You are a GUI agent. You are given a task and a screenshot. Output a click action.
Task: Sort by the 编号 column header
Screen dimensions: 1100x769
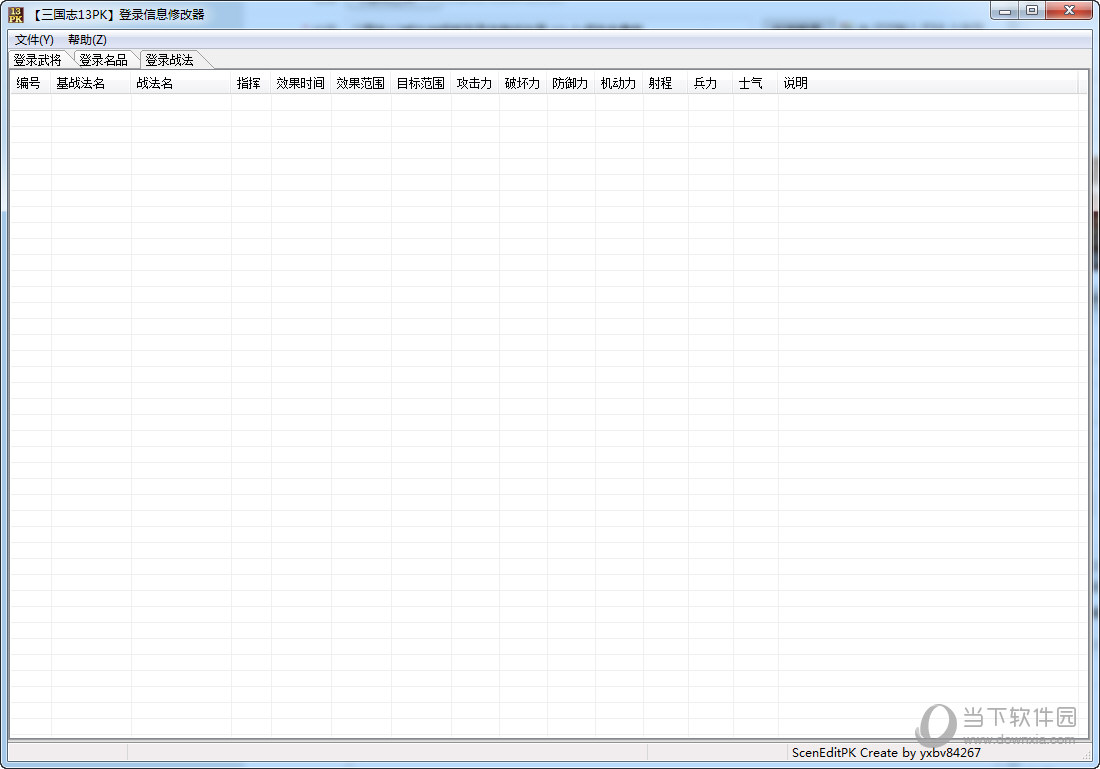point(29,83)
